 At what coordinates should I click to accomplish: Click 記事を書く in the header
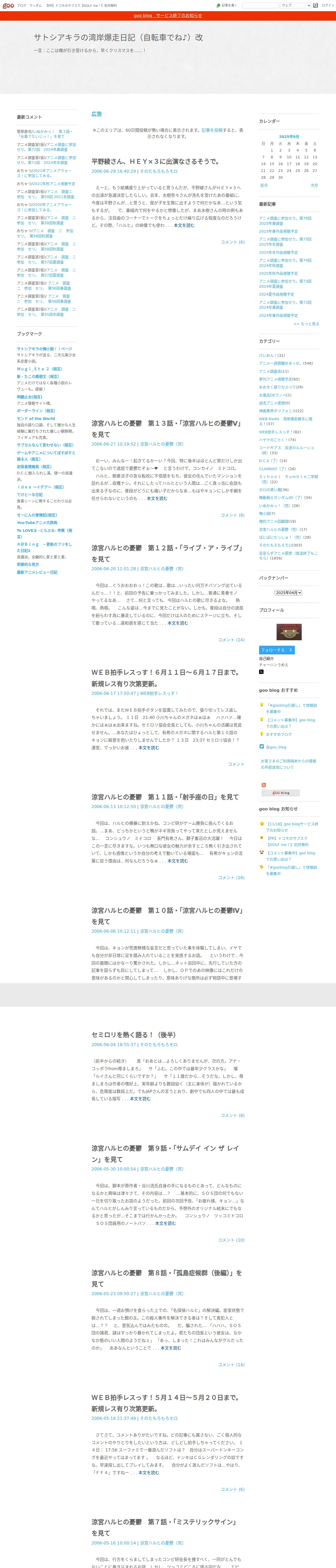(229, 5)
